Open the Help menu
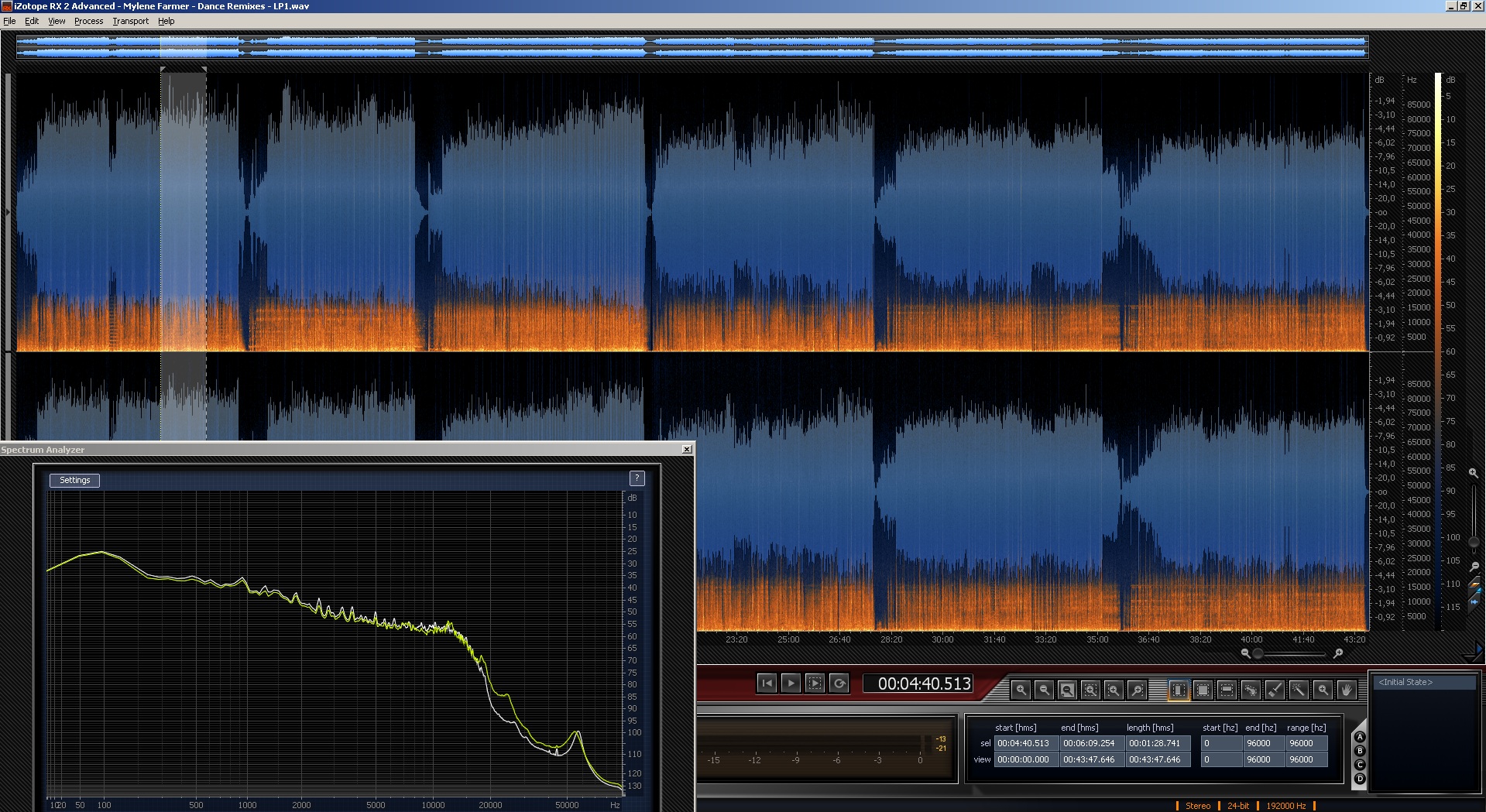 166,21
